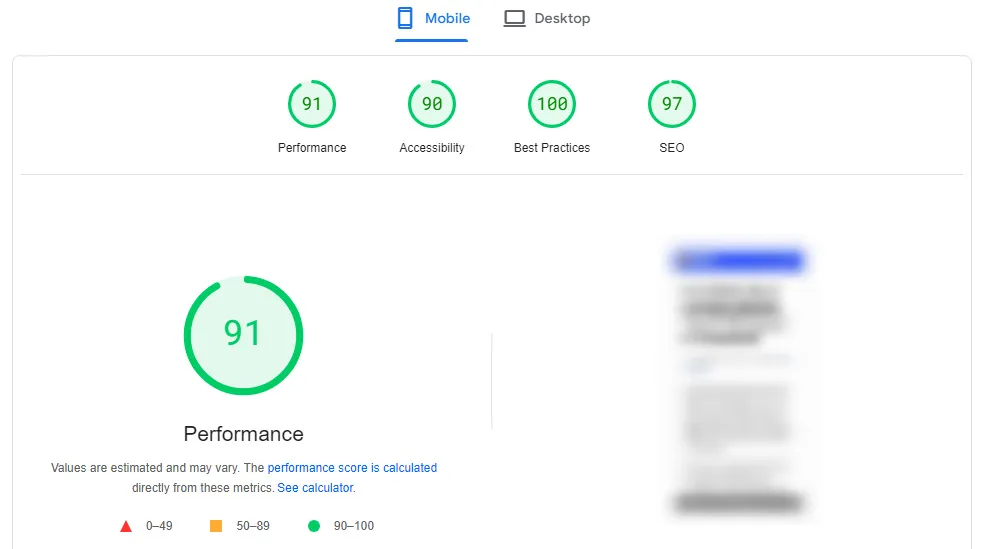Follow the 'See calculator' link

pos(315,488)
